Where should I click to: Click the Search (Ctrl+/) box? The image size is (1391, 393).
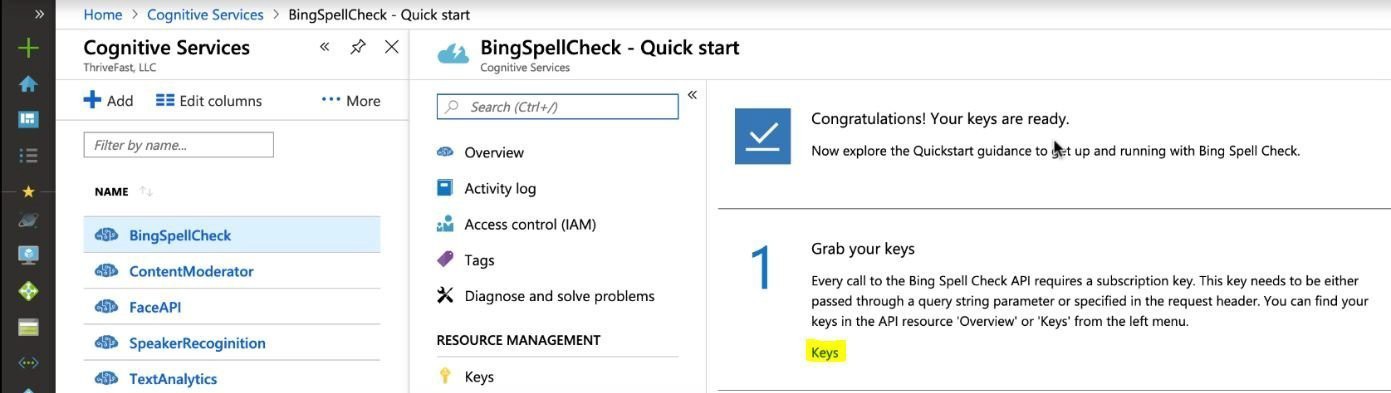pos(558,107)
